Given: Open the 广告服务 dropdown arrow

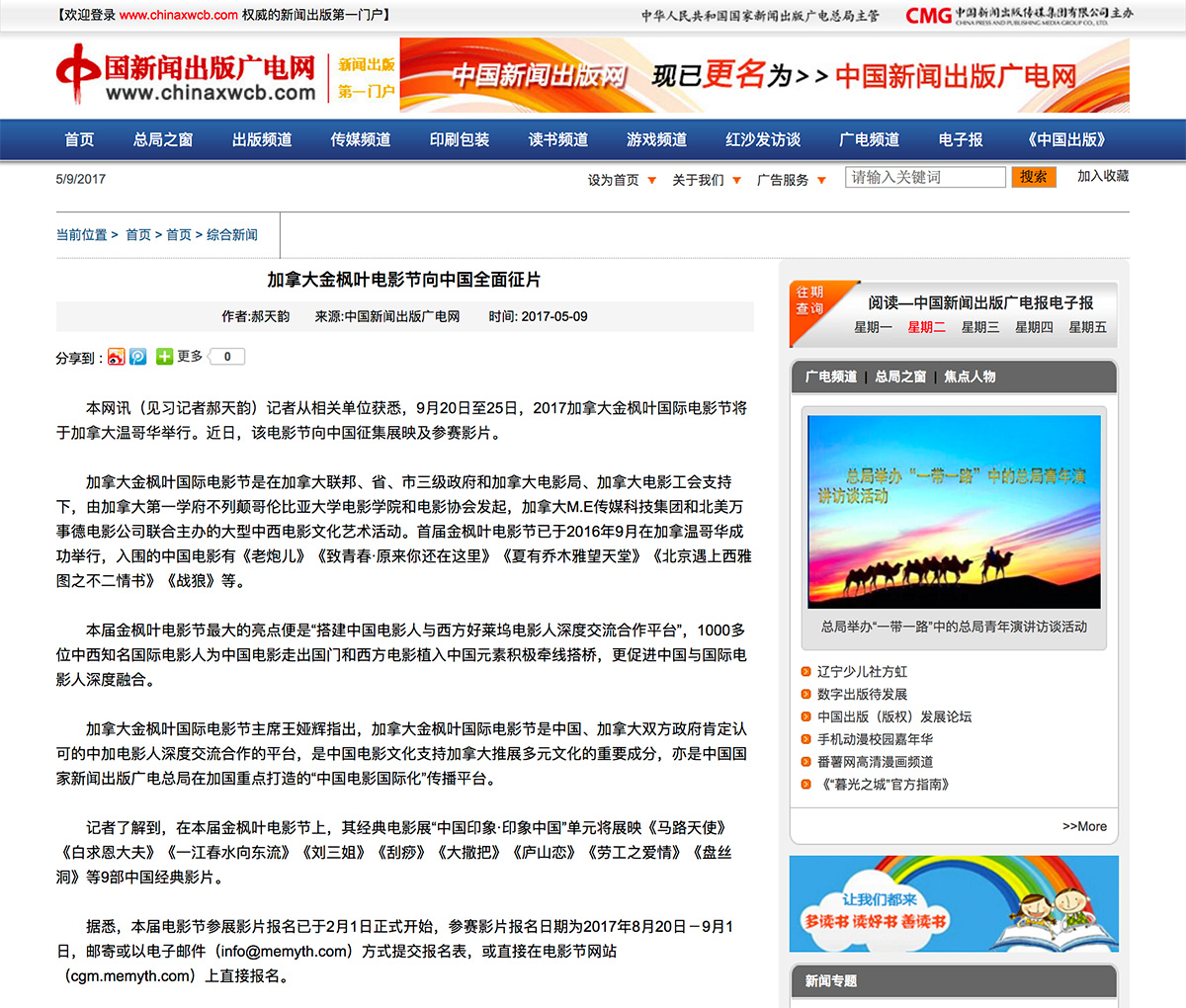Looking at the screenshot, I should (x=821, y=181).
